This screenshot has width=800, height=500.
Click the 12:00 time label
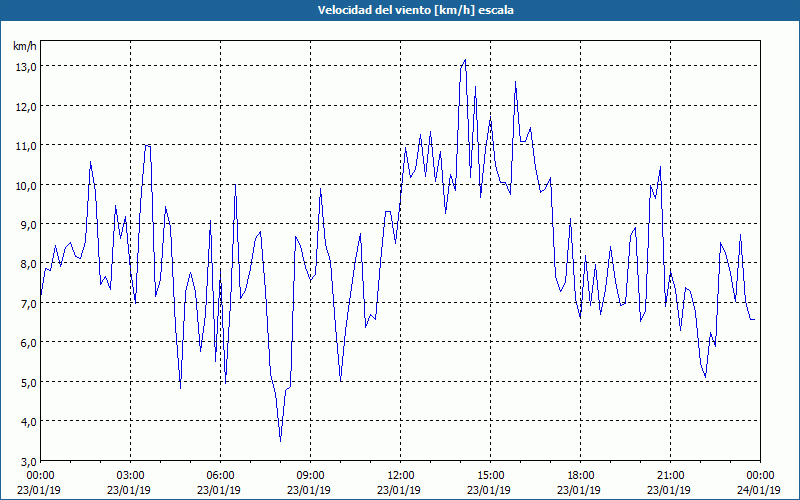point(401,476)
